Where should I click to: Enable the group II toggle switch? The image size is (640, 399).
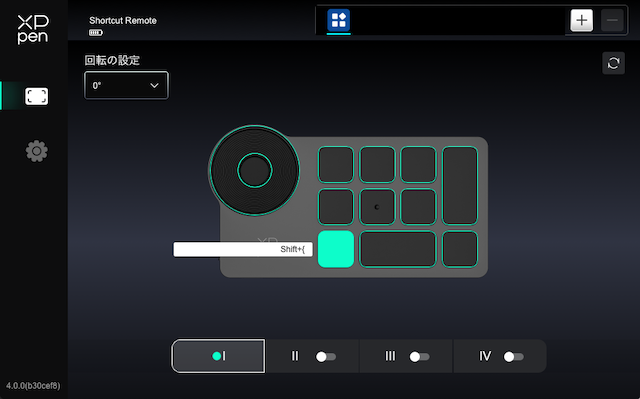pos(326,357)
